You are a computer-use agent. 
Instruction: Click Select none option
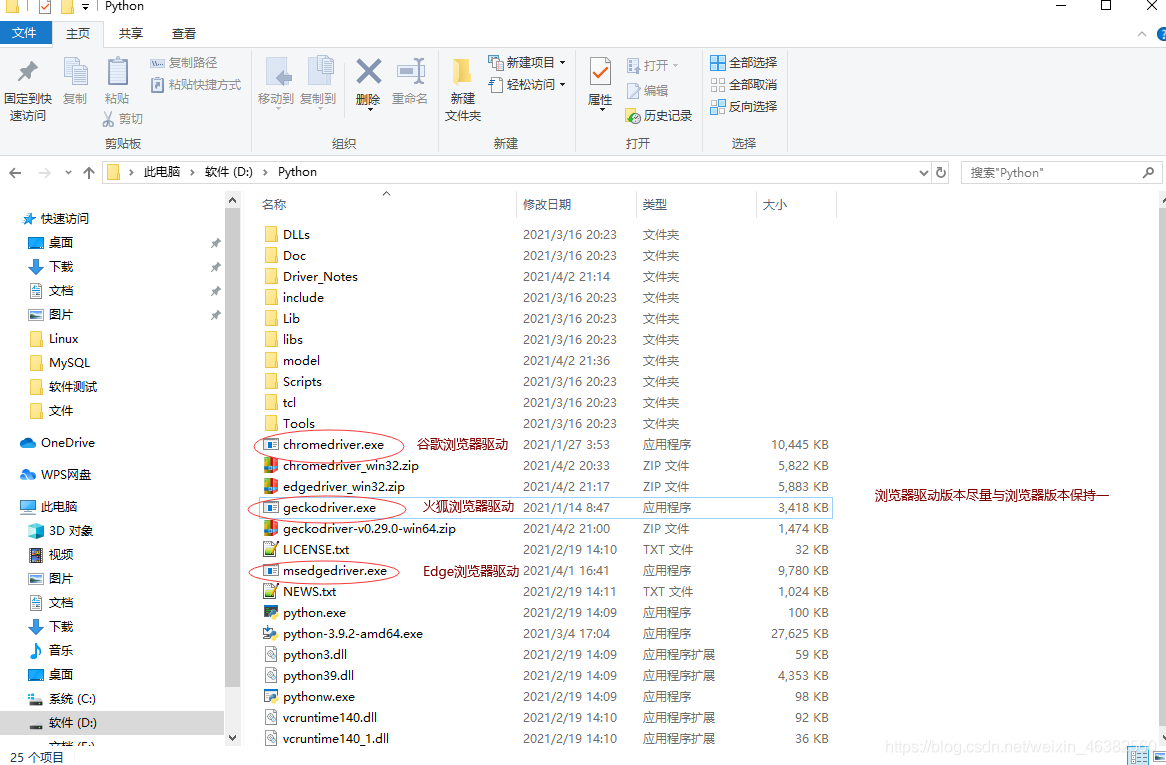[x=744, y=85]
